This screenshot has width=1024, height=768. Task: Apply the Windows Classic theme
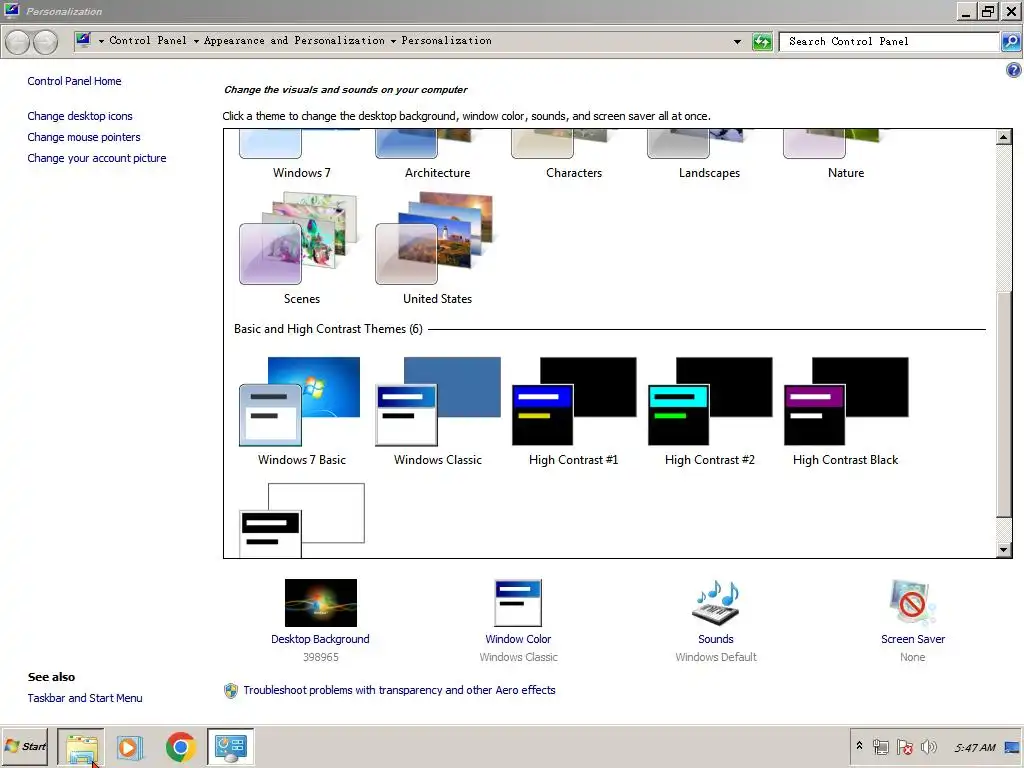coord(438,410)
